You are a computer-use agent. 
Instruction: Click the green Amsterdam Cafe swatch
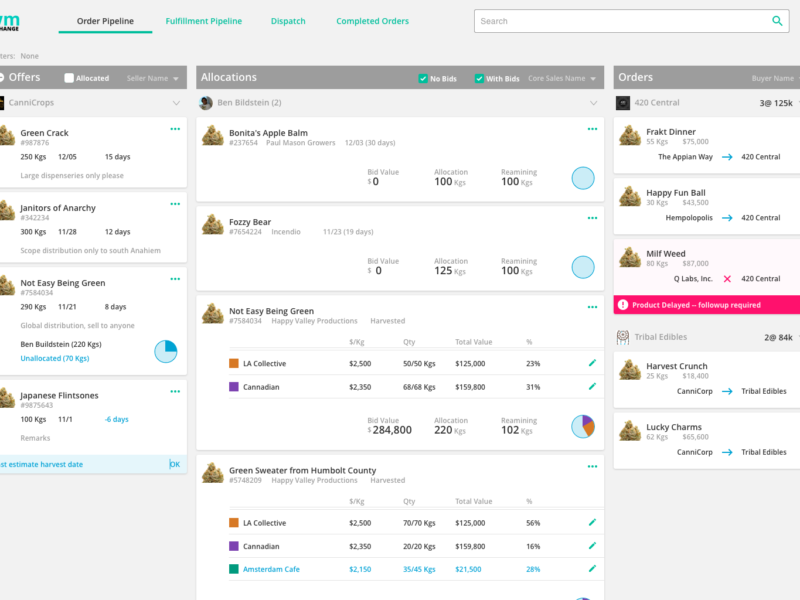coord(234,569)
